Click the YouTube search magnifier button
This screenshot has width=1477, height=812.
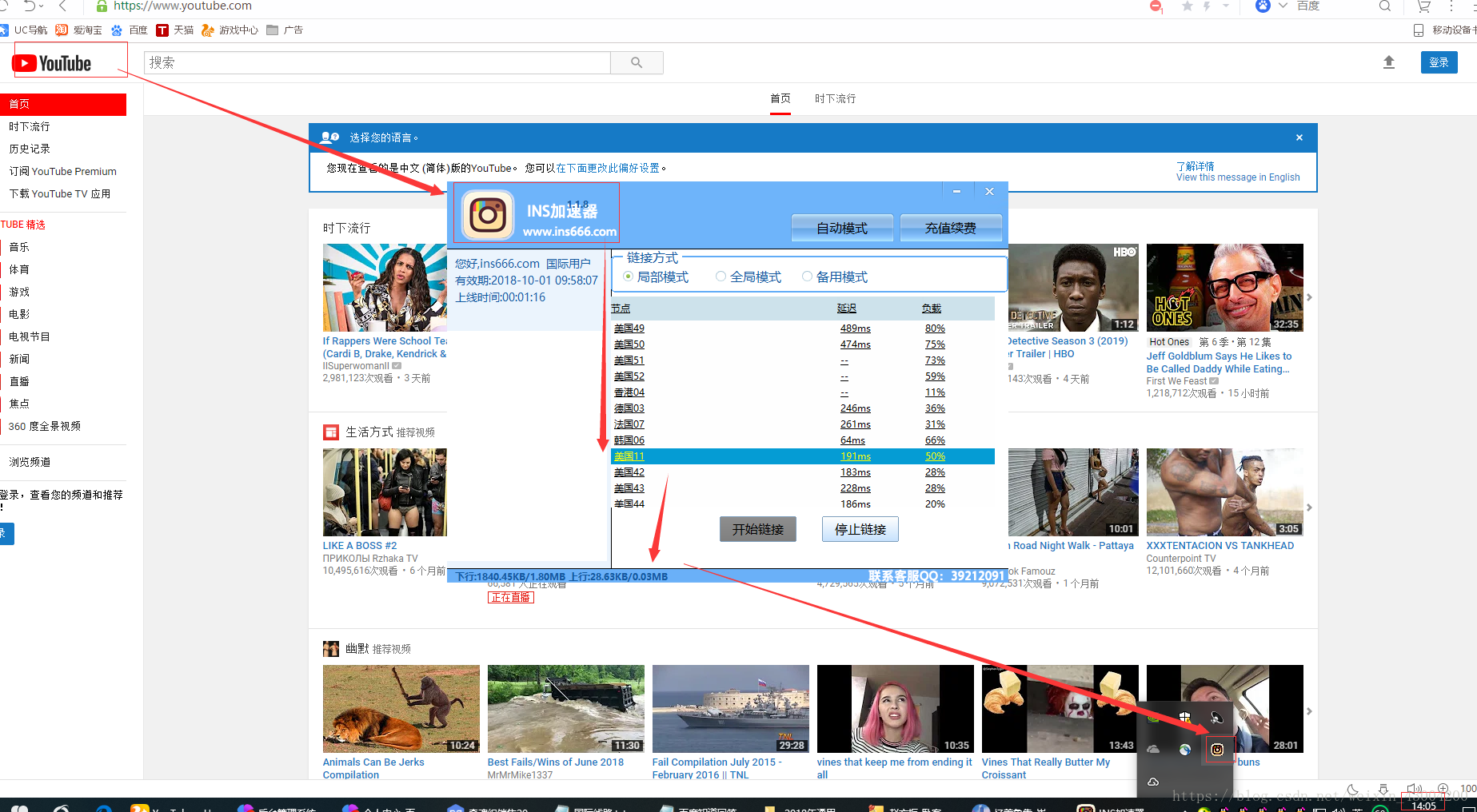(637, 62)
